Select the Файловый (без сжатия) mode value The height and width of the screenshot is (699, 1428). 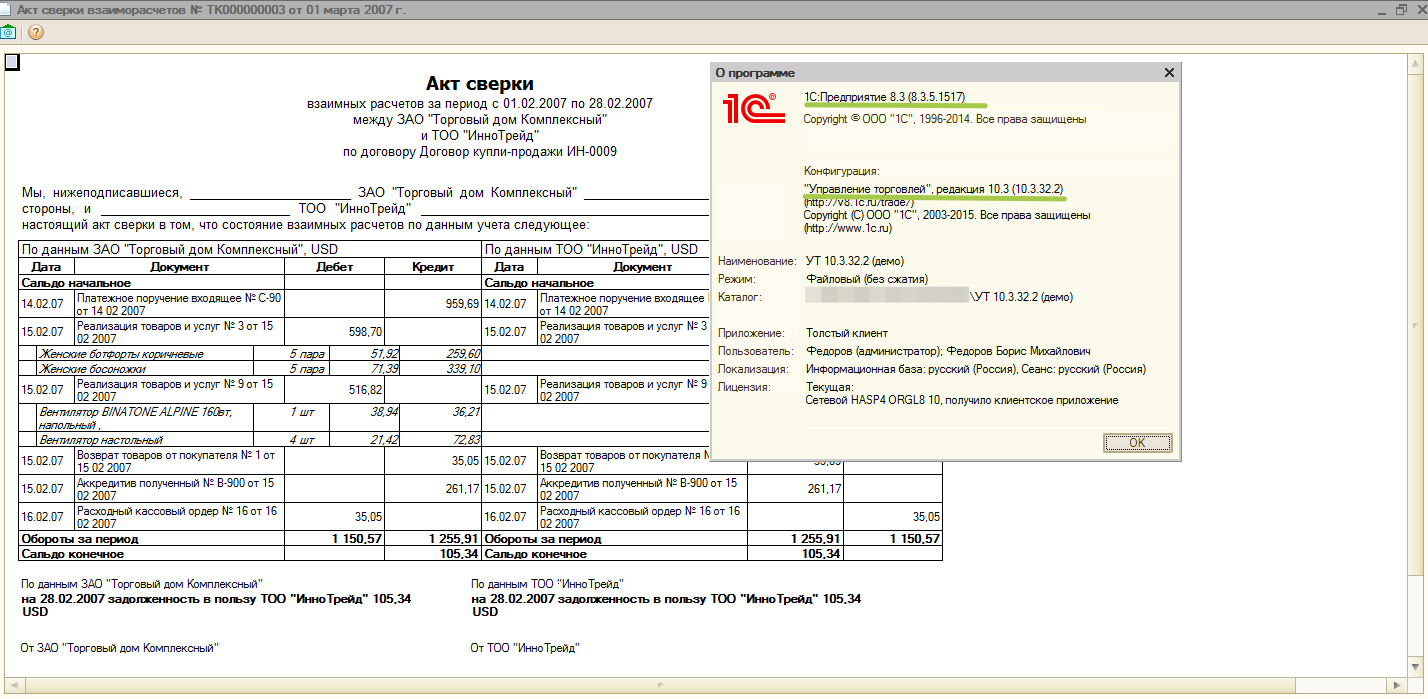click(867, 279)
